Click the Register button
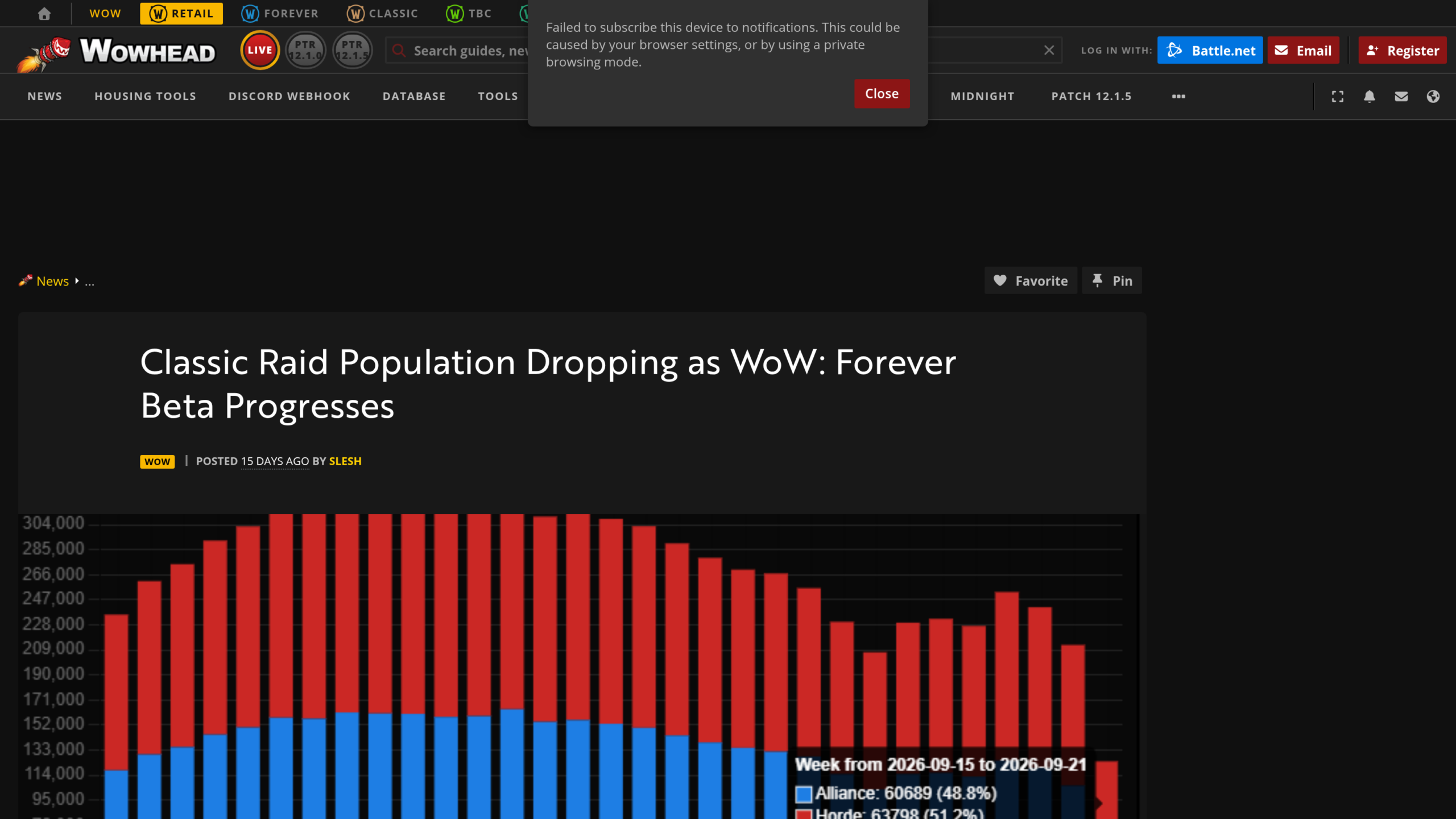The height and width of the screenshot is (819, 1456). click(x=1402, y=50)
